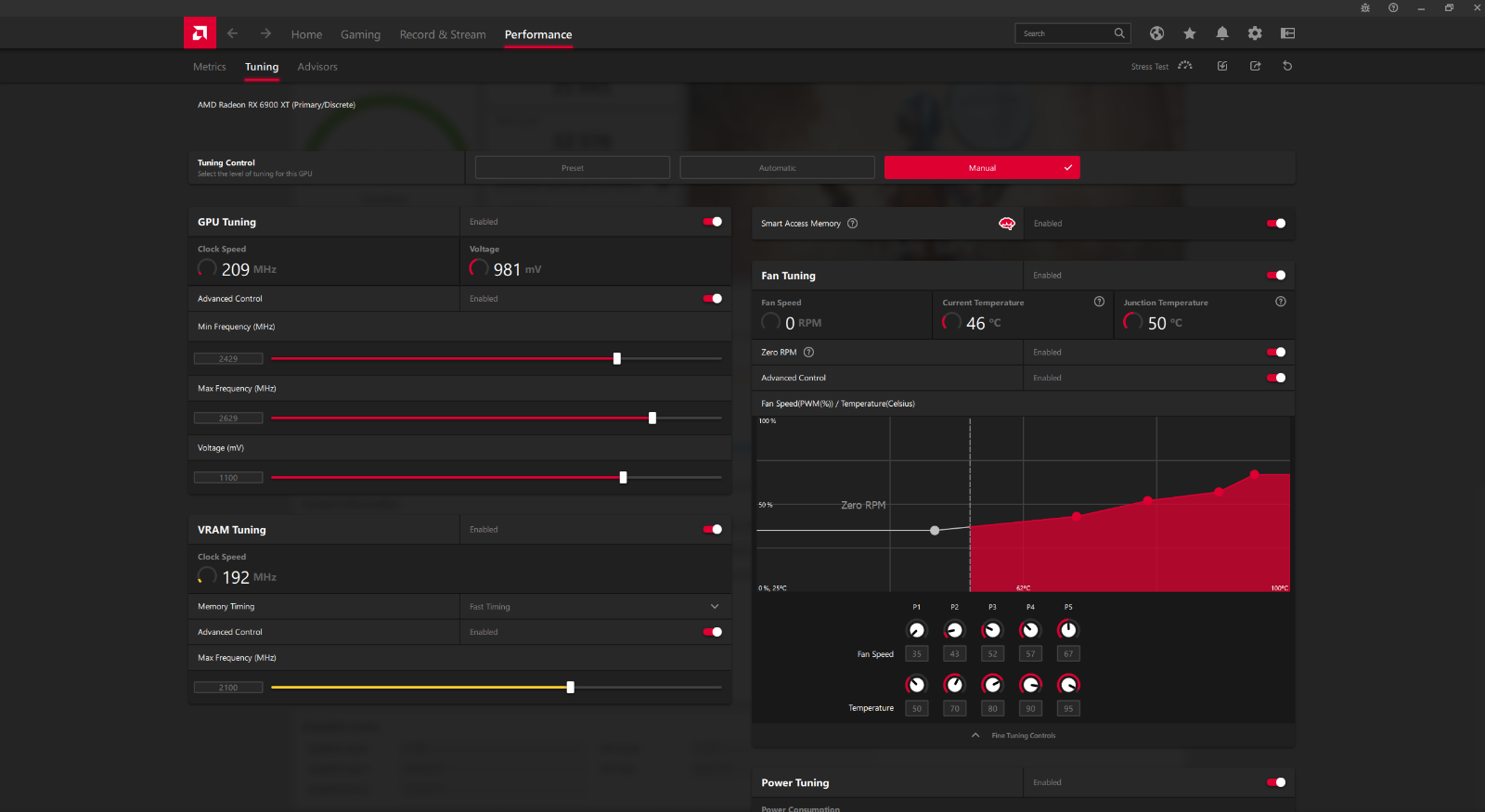Open Current Temperature help icon

click(1099, 302)
